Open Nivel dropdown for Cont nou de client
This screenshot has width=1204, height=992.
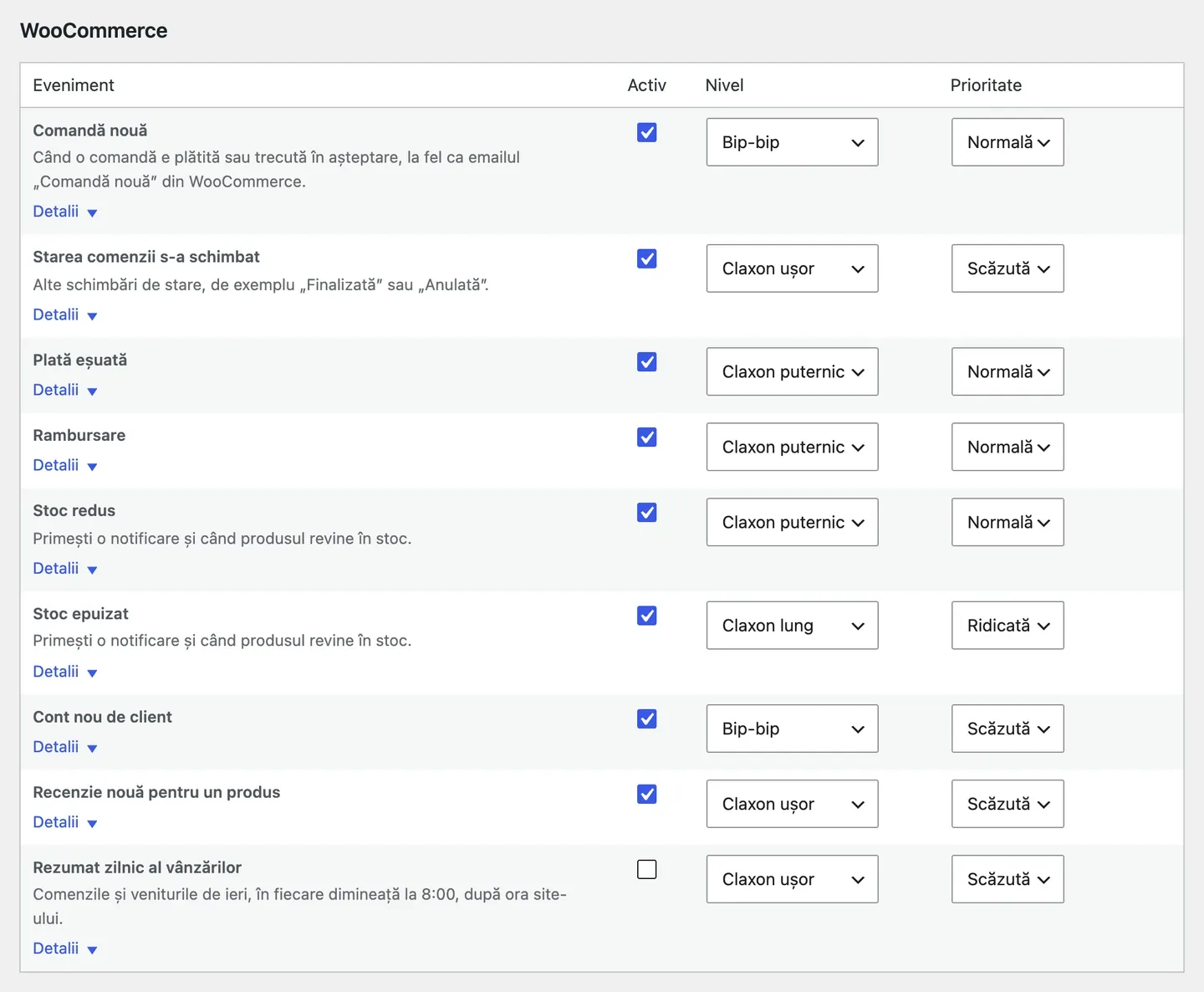tap(792, 729)
